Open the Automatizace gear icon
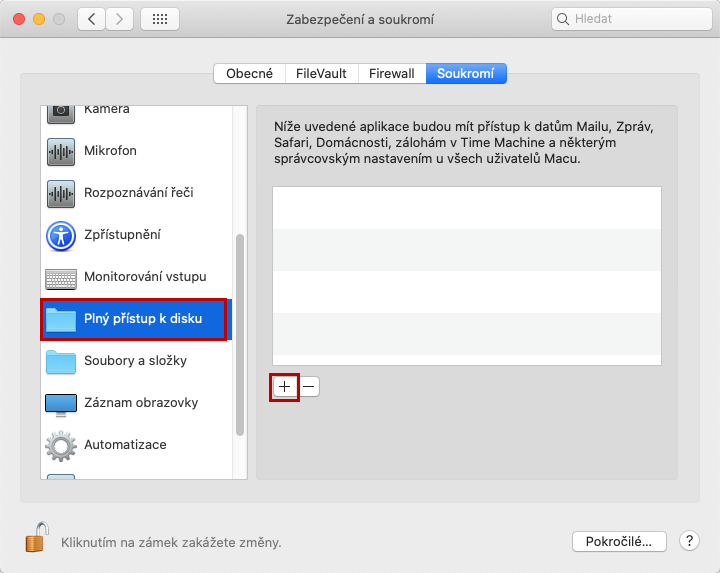This screenshot has width=720, height=573. (61, 445)
